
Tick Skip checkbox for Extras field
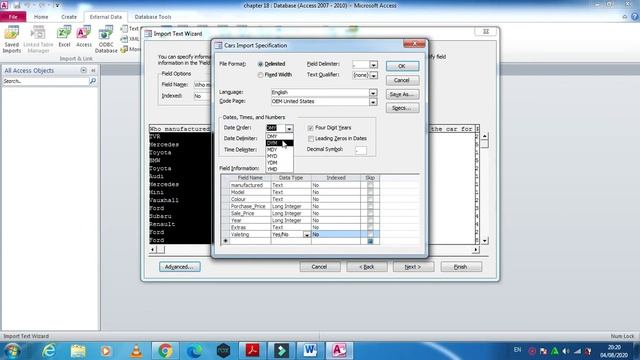(370, 227)
